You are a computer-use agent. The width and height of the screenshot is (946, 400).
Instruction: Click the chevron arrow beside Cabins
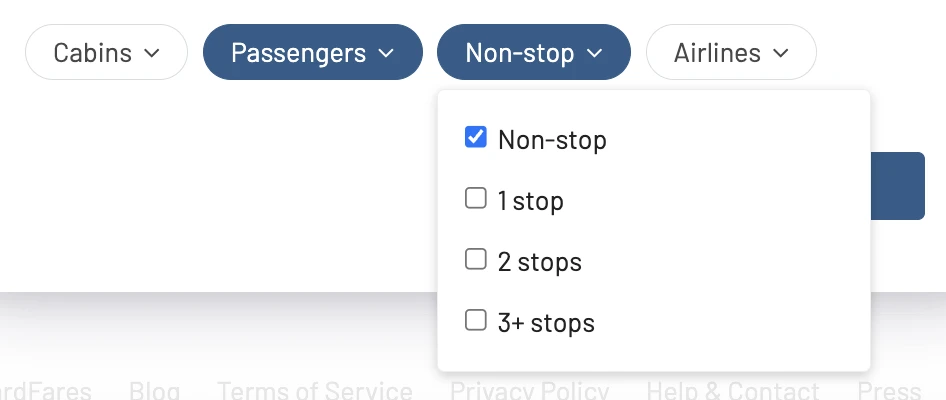[x=152, y=53]
